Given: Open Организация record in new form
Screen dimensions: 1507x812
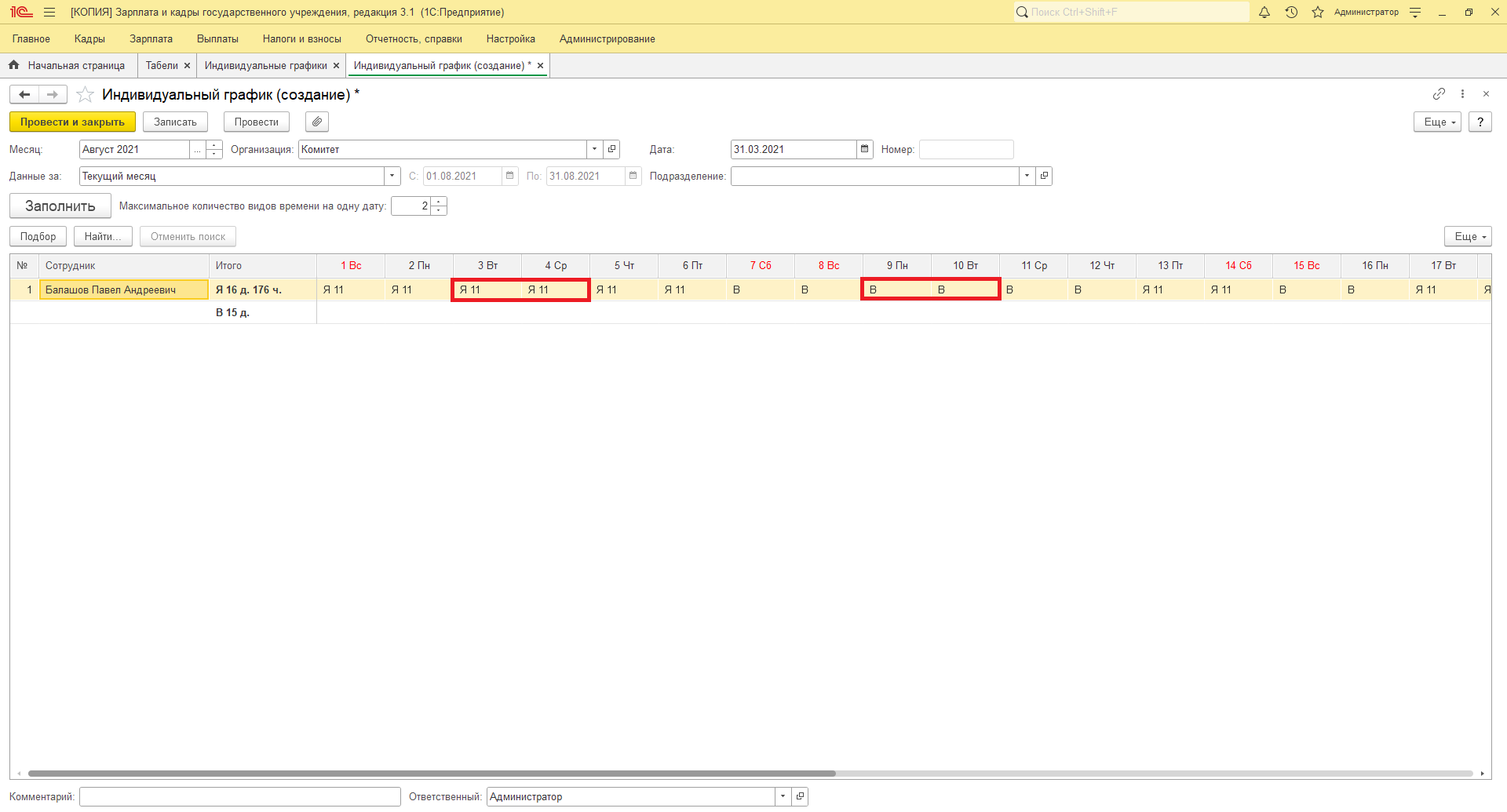Looking at the screenshot, I should click(612, 149).
